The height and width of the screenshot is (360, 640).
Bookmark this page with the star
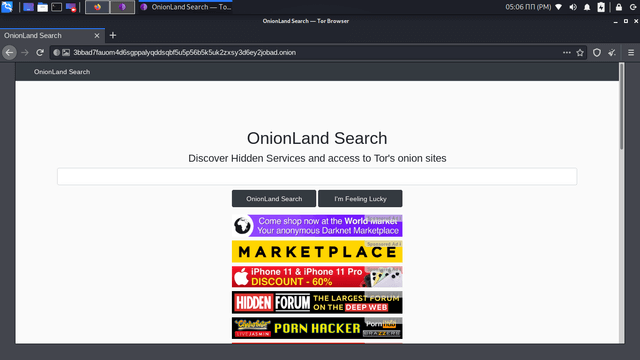(x=580, y=53)
